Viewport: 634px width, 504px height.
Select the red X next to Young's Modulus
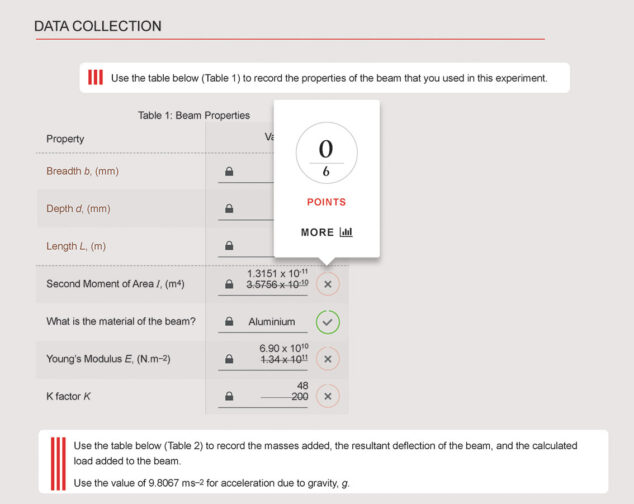click(327, 359)
